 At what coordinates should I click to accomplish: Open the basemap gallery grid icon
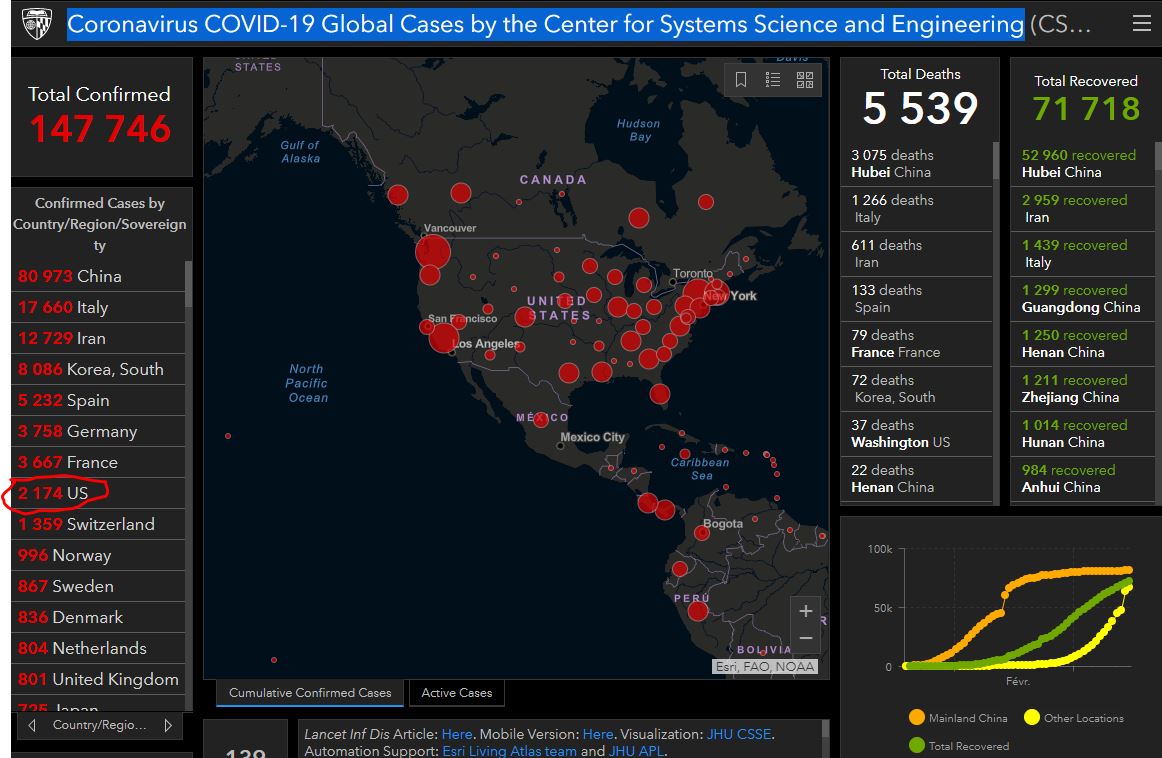(x=805, y=79)
